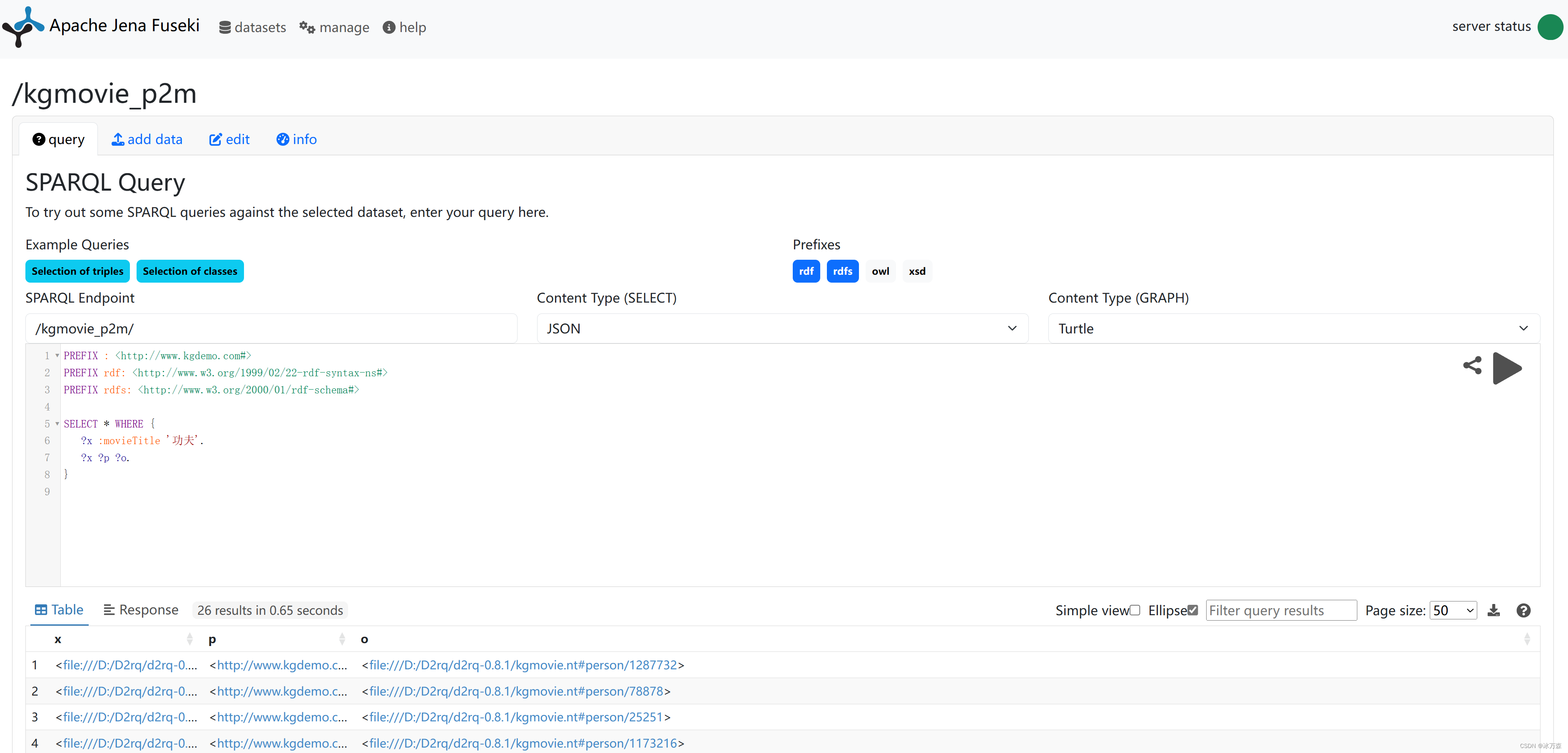Open person/1287732 link in results
1568x753 pixels.
tap(523, 665)
